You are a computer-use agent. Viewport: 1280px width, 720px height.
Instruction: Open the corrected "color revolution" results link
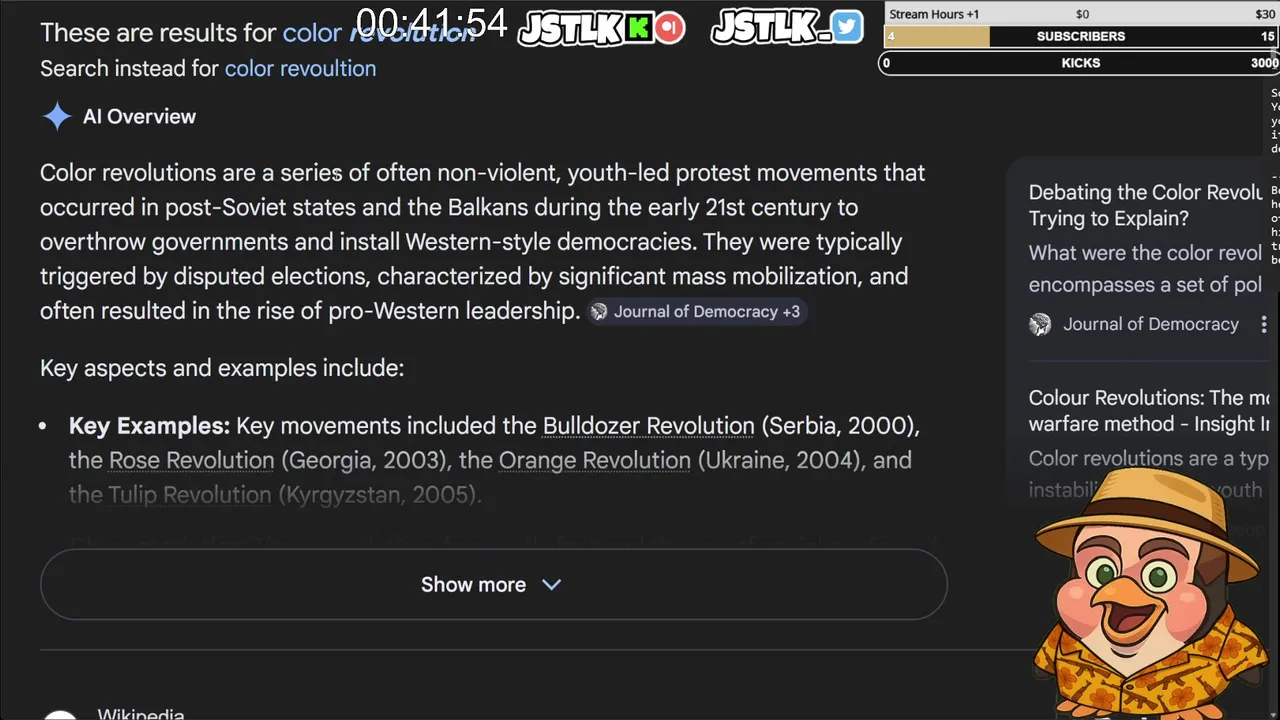coord(379,32)
